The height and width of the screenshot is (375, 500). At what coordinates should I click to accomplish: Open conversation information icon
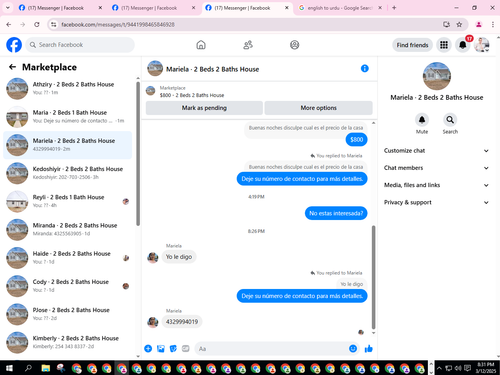(x=365, y=68)
